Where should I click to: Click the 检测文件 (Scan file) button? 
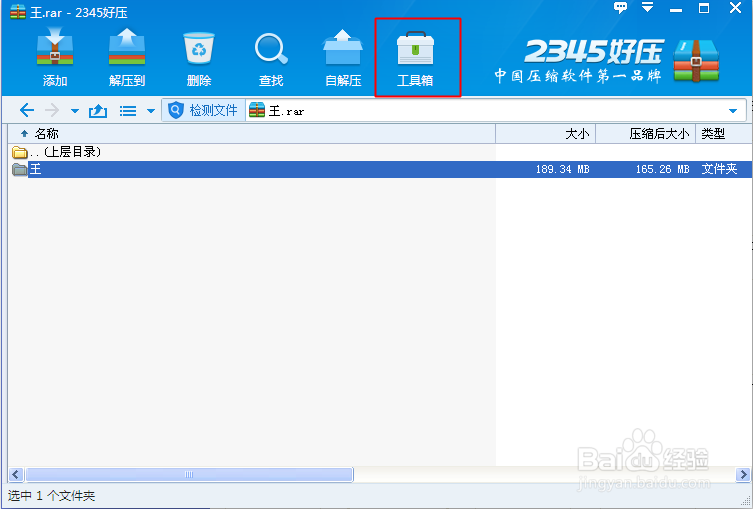203,111
